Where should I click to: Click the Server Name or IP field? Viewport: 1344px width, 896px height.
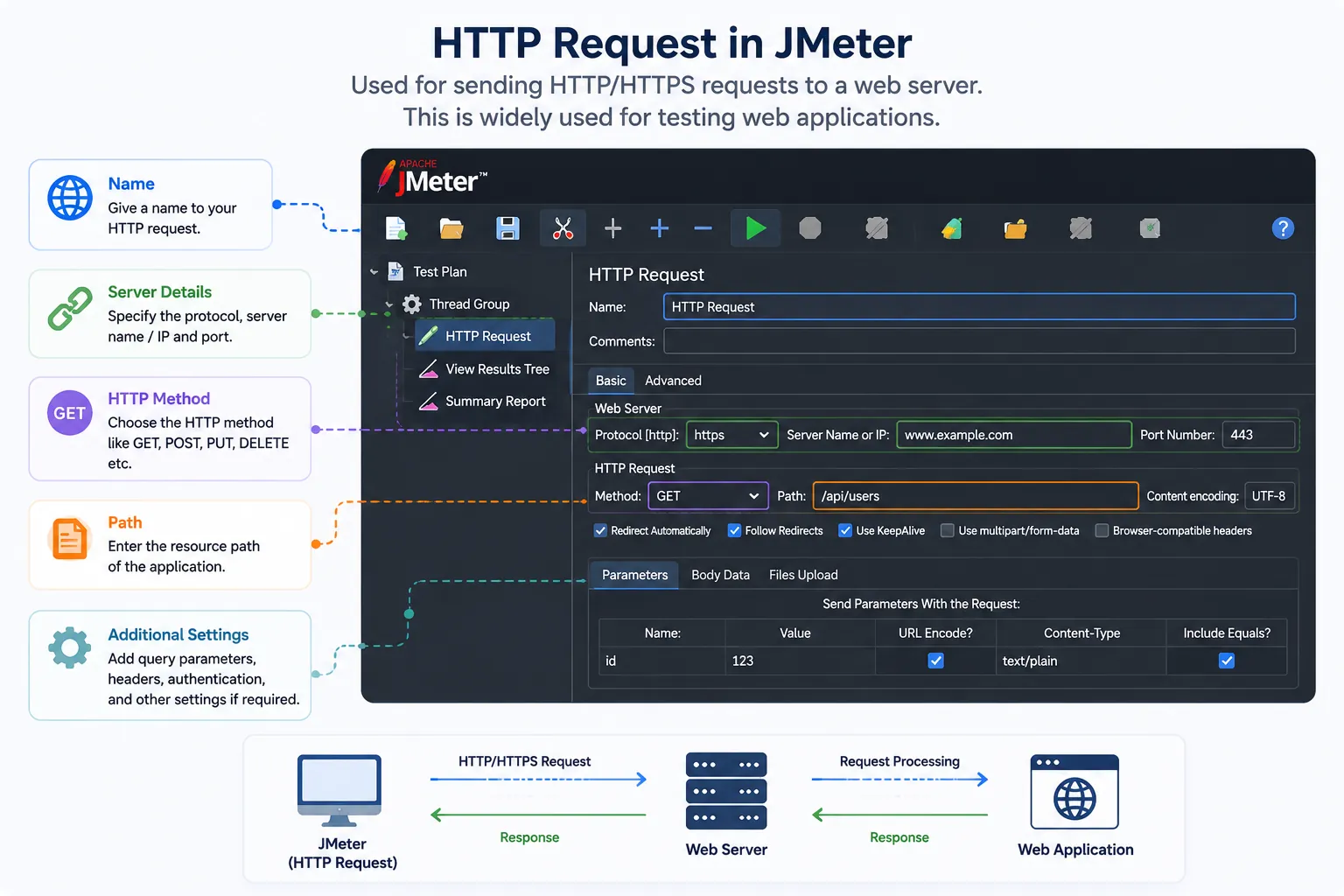click(1014, 435)
